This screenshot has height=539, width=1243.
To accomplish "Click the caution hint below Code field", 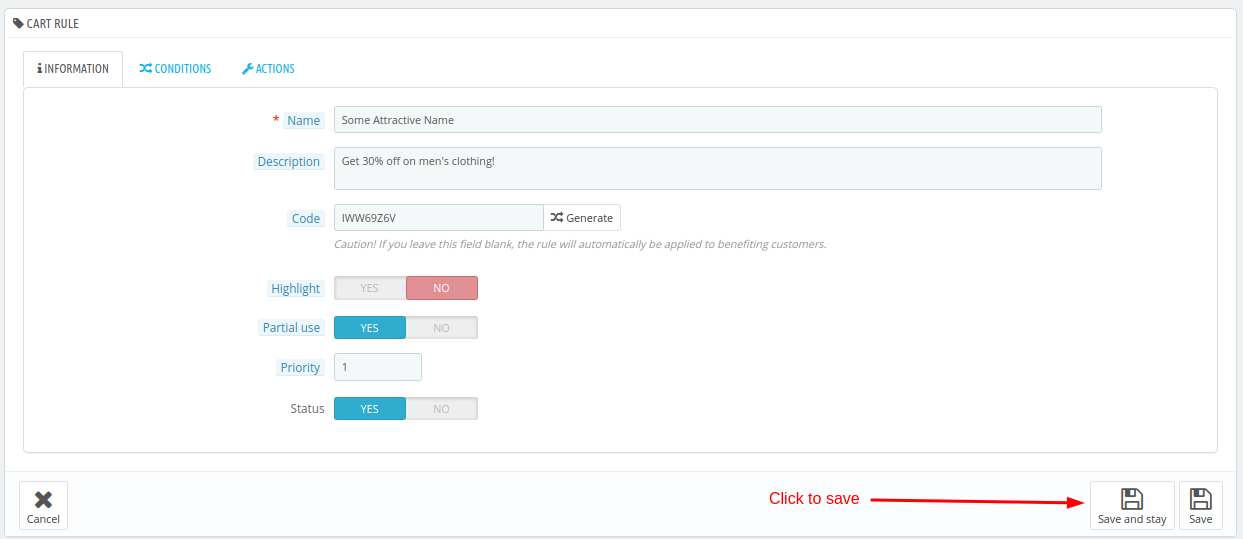I will coord(580,244).
